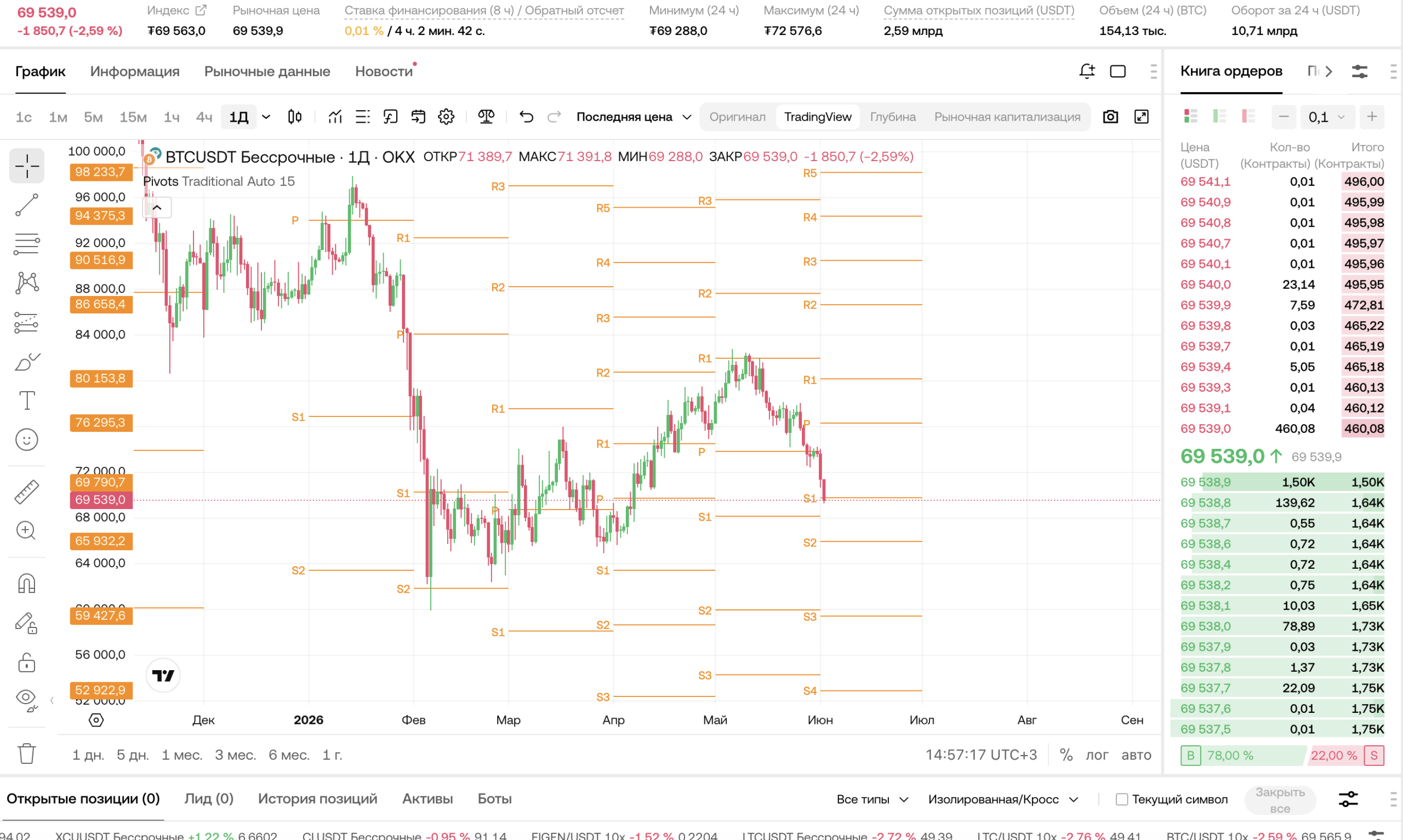The width and height of the screenshot is (1403, 840).
Task: Open the forecasting and measurement tools
Action: (27, 323)
